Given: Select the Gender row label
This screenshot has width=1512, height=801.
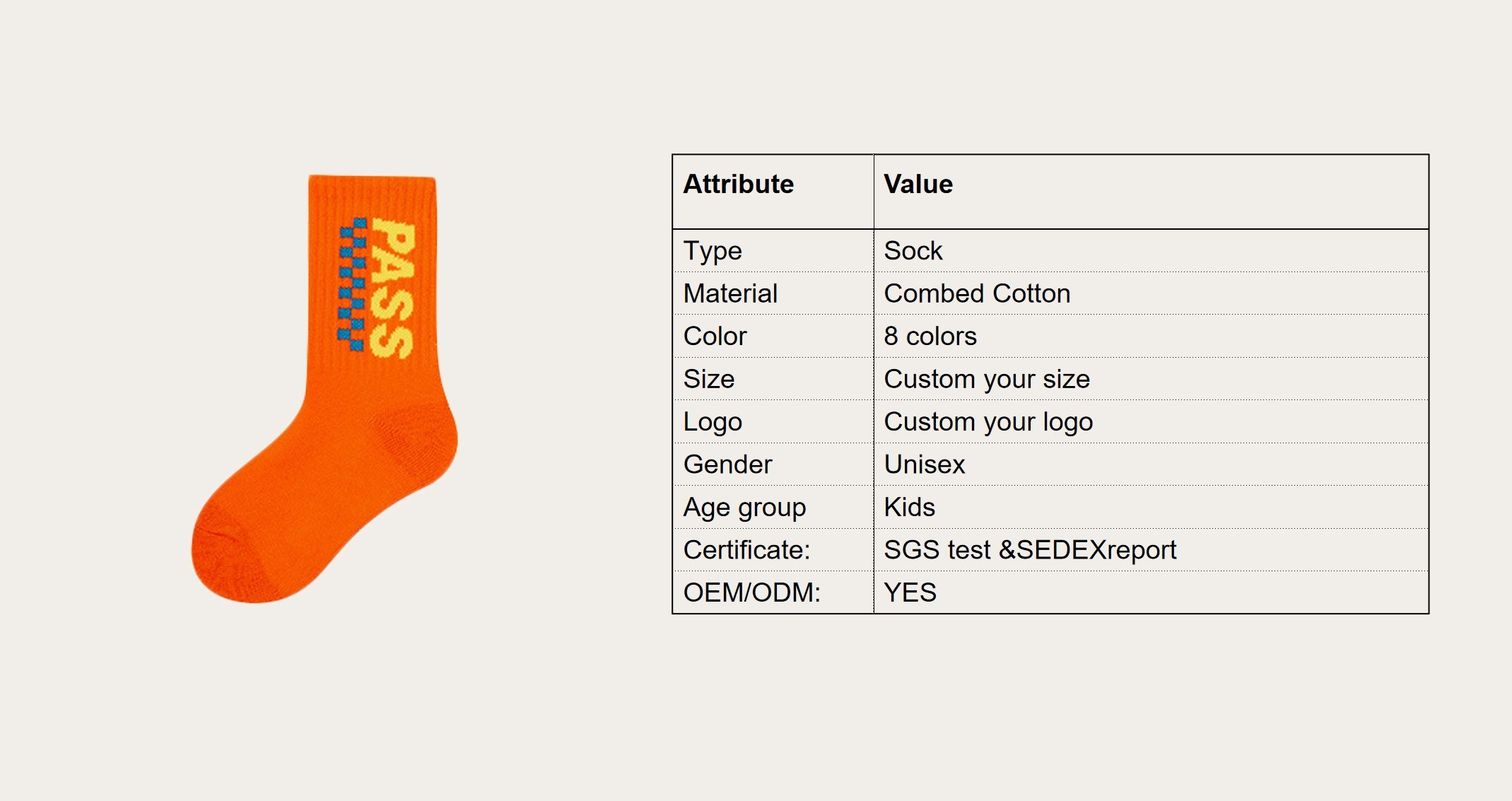Looking at the screenshot, I should tap(727, 464).
